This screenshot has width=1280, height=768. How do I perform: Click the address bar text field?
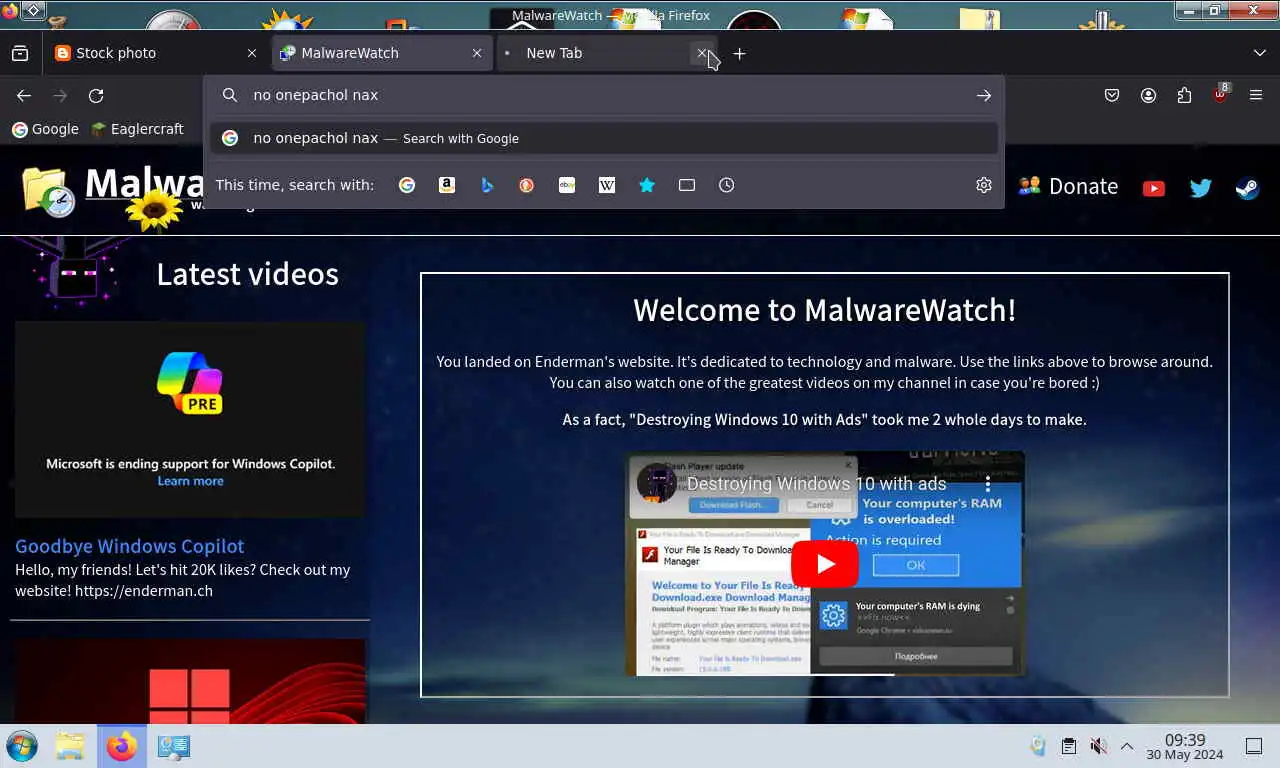(606, 95)
